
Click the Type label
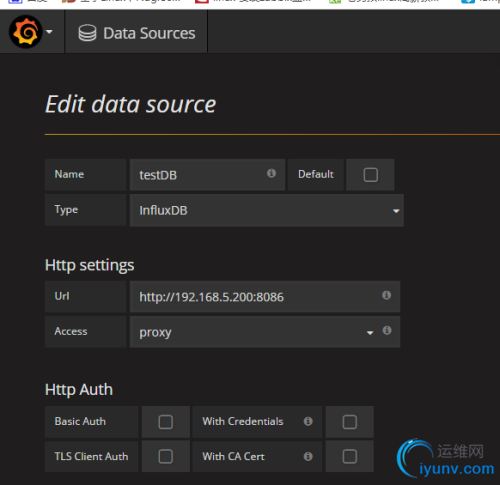pyautogui.click(x=66, y=210)
